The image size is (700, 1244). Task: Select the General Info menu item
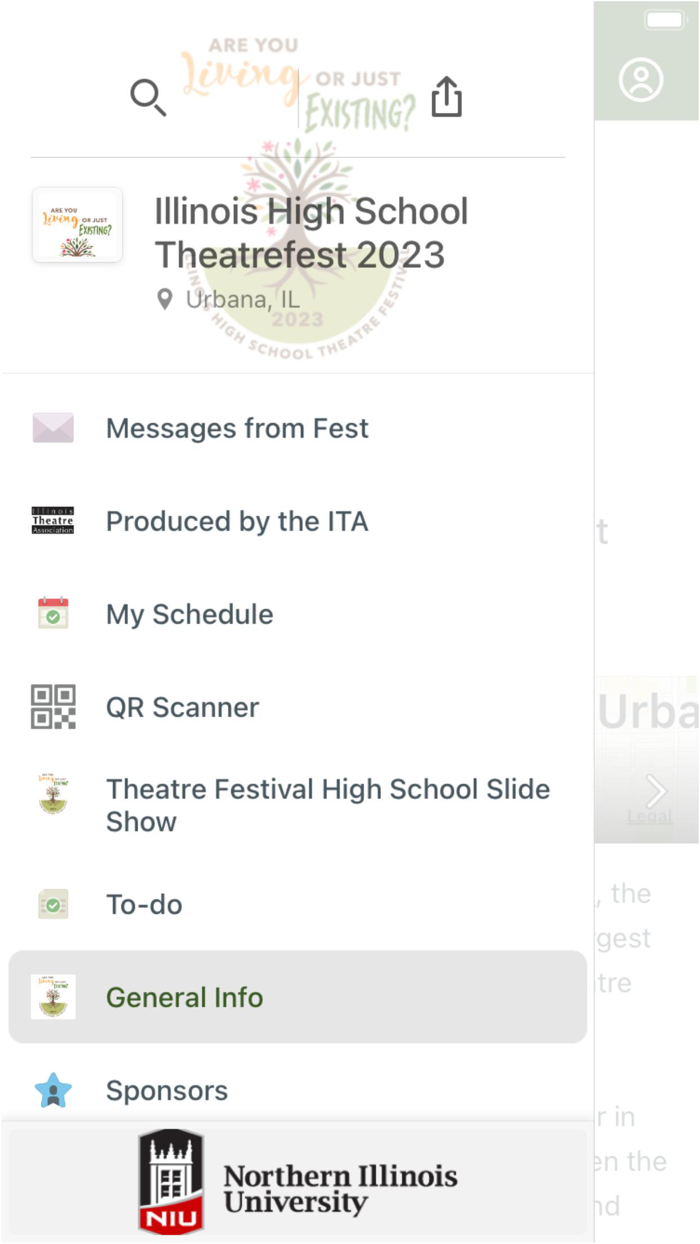click(x=184, y=997)
